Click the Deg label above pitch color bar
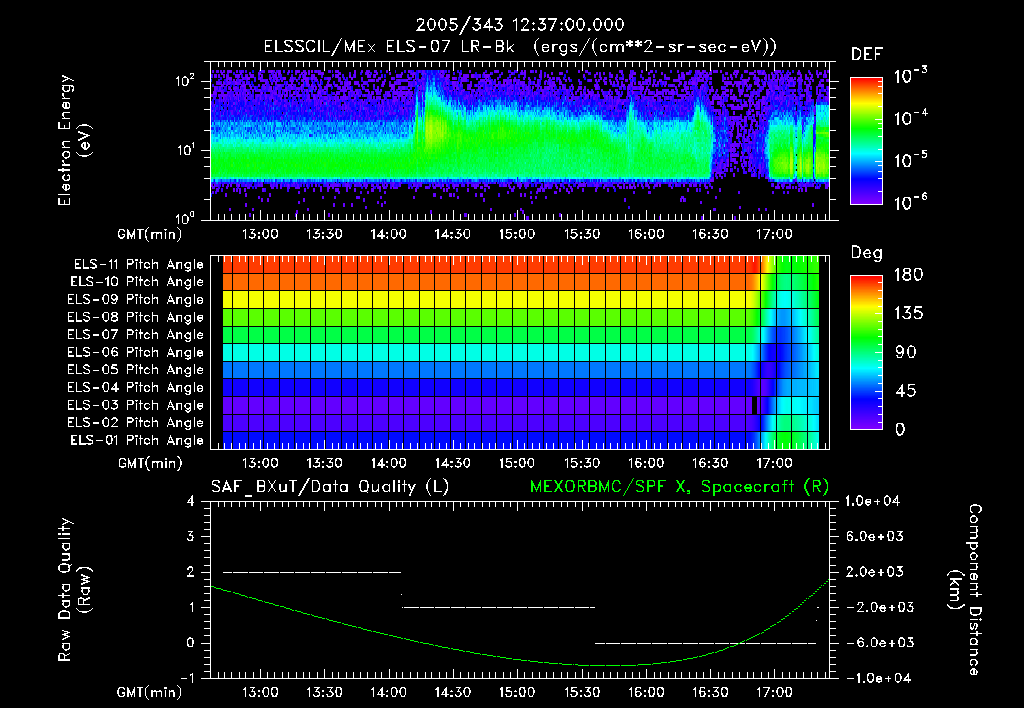 click(867, 253)
